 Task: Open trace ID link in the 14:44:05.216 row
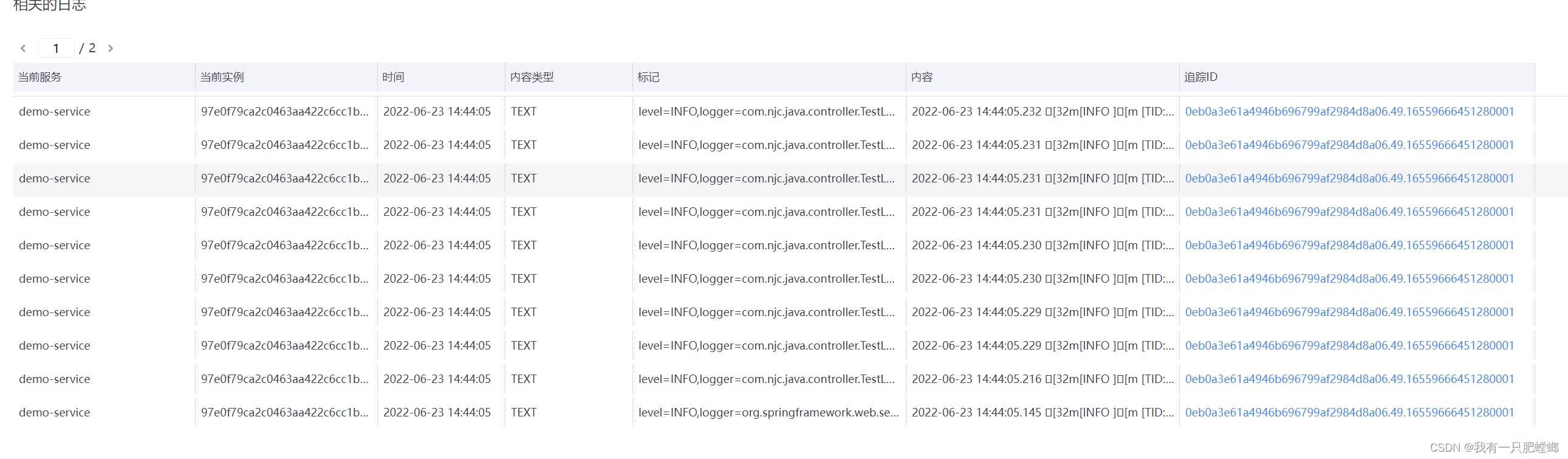tap(1349, 379)
